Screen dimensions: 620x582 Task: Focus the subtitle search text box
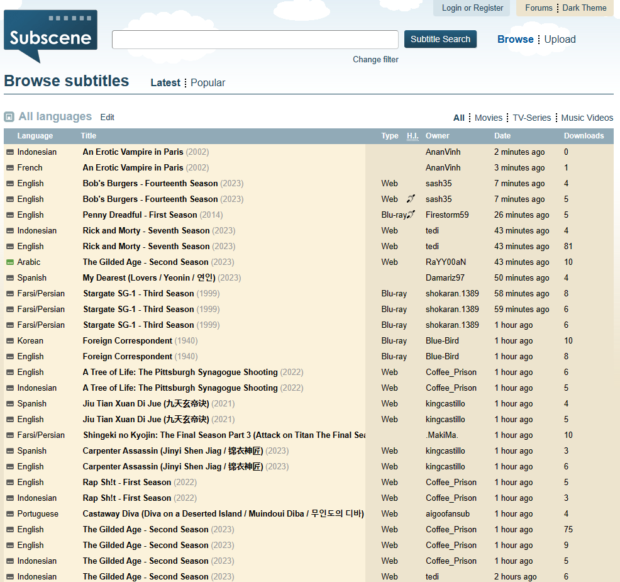[x=255, y=40]
